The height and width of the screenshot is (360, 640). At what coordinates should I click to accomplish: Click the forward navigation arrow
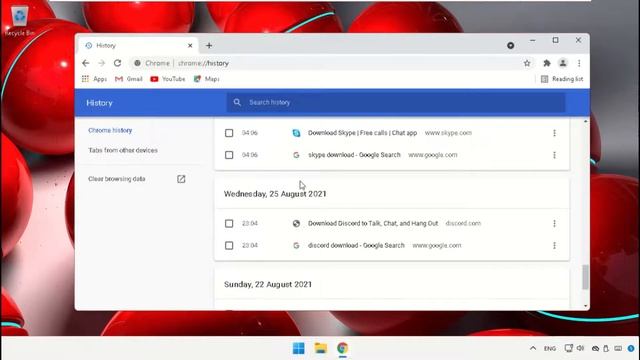pyautogui.click(x=102, y=63)
